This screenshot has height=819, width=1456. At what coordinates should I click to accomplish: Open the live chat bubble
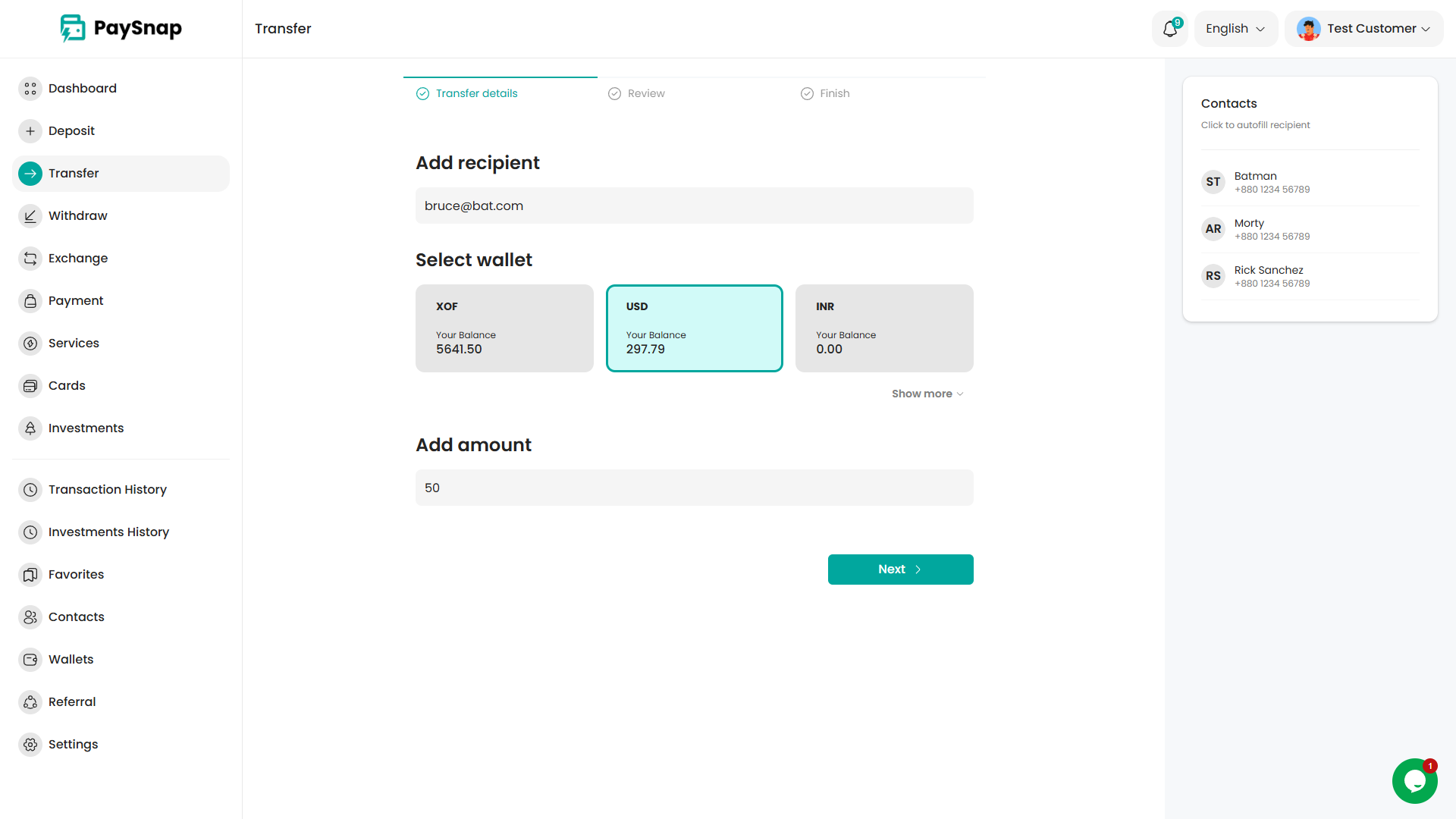[x=1414, y=780]
